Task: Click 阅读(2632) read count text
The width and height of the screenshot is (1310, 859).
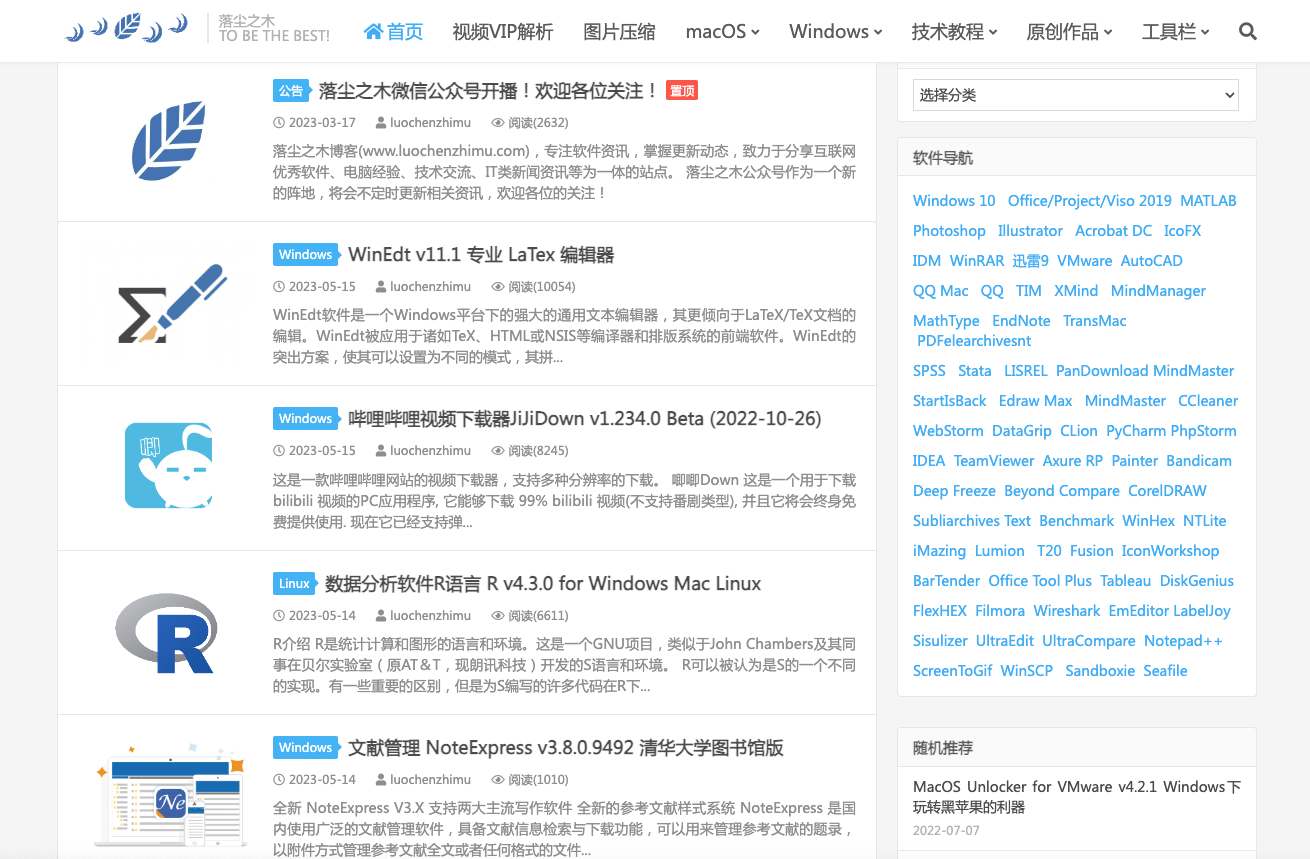Action: (x=538, y=123)
